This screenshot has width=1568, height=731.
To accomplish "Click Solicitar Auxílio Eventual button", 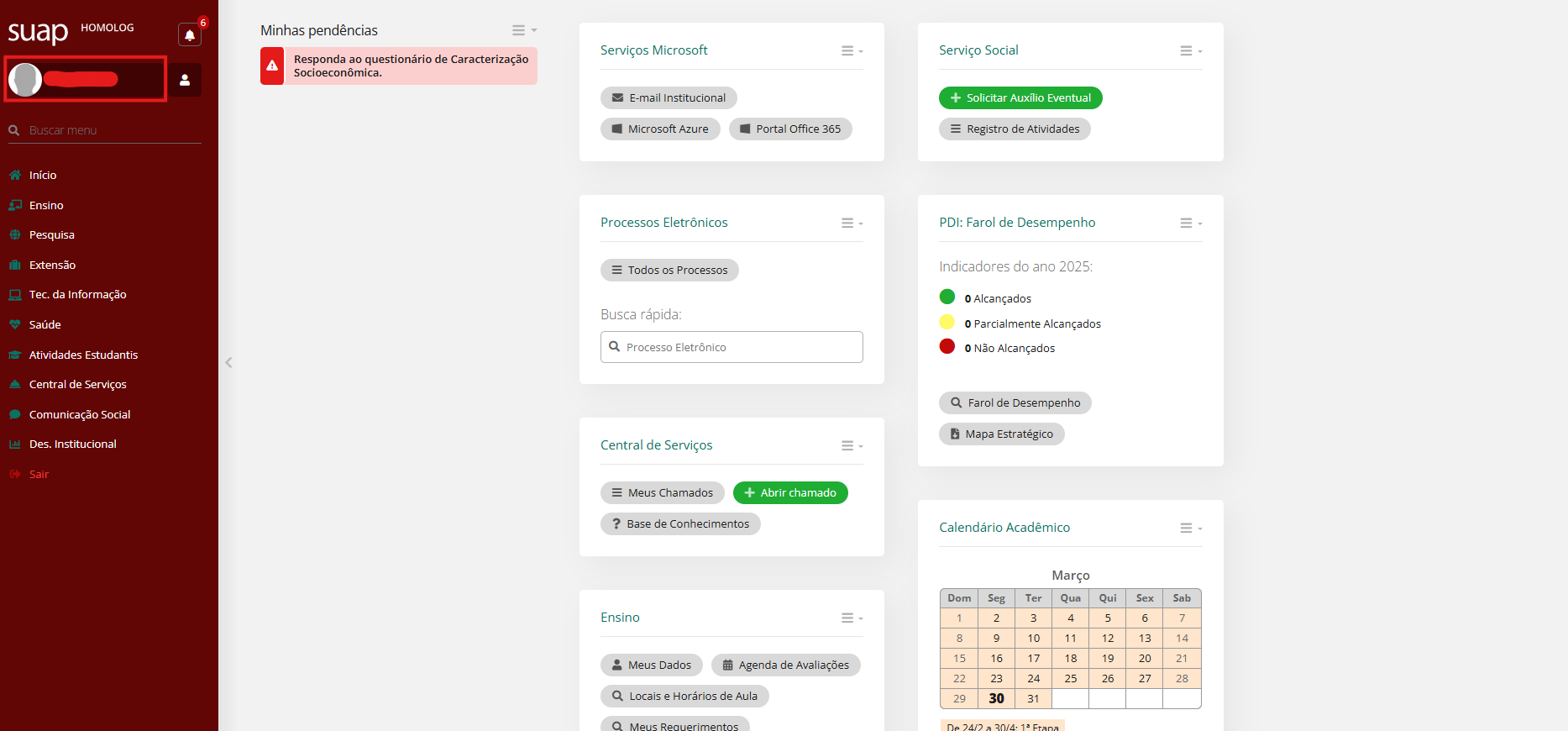I will [x=1020, y=97].
